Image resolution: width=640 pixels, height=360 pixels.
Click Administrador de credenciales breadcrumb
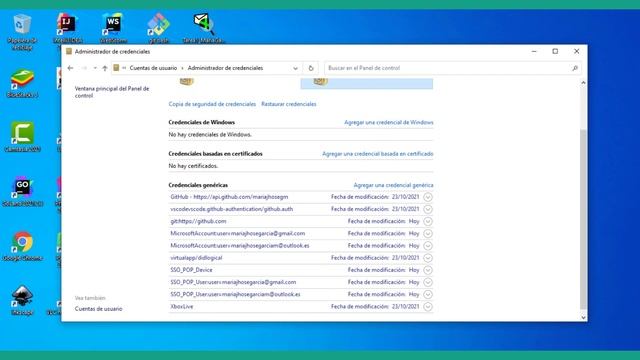pos(225,68)
